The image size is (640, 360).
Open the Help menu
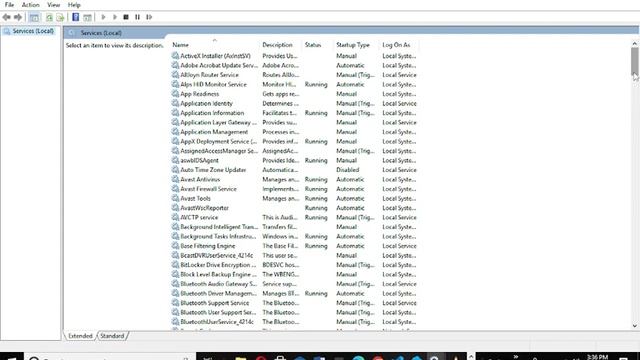(x=74, y=5)
